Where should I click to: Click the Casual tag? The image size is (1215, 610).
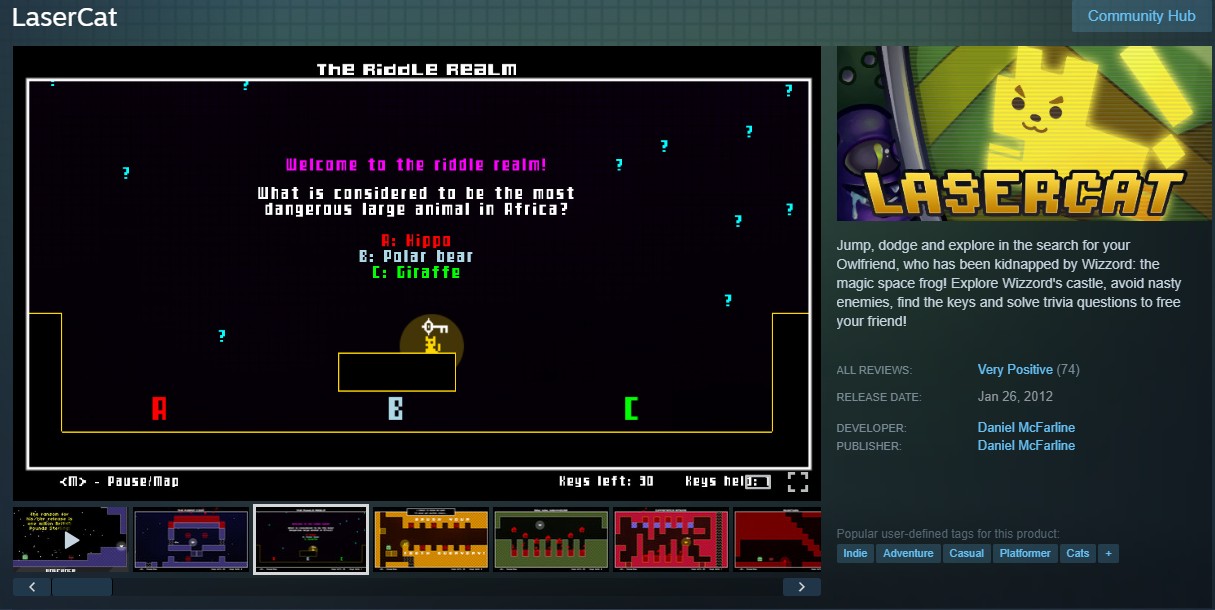[x=967, y=553]
